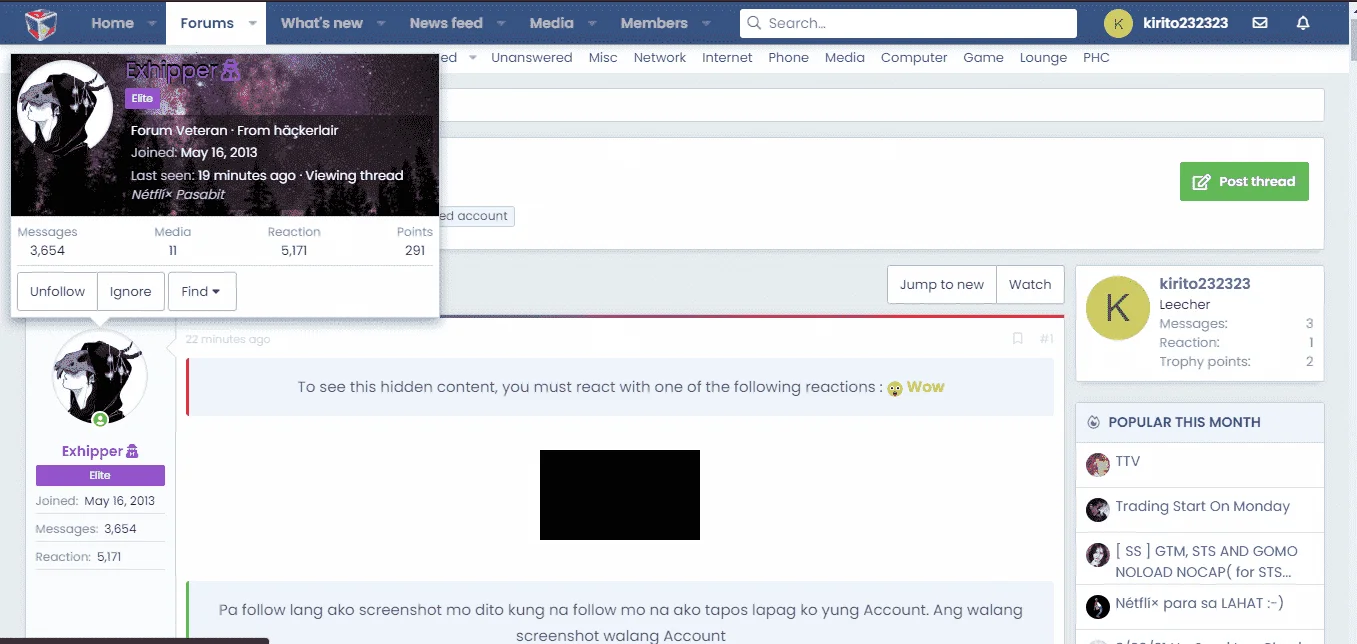Expand the What's new menu arrow
The height and width of the screenshot is (644, 1357).
381,23
